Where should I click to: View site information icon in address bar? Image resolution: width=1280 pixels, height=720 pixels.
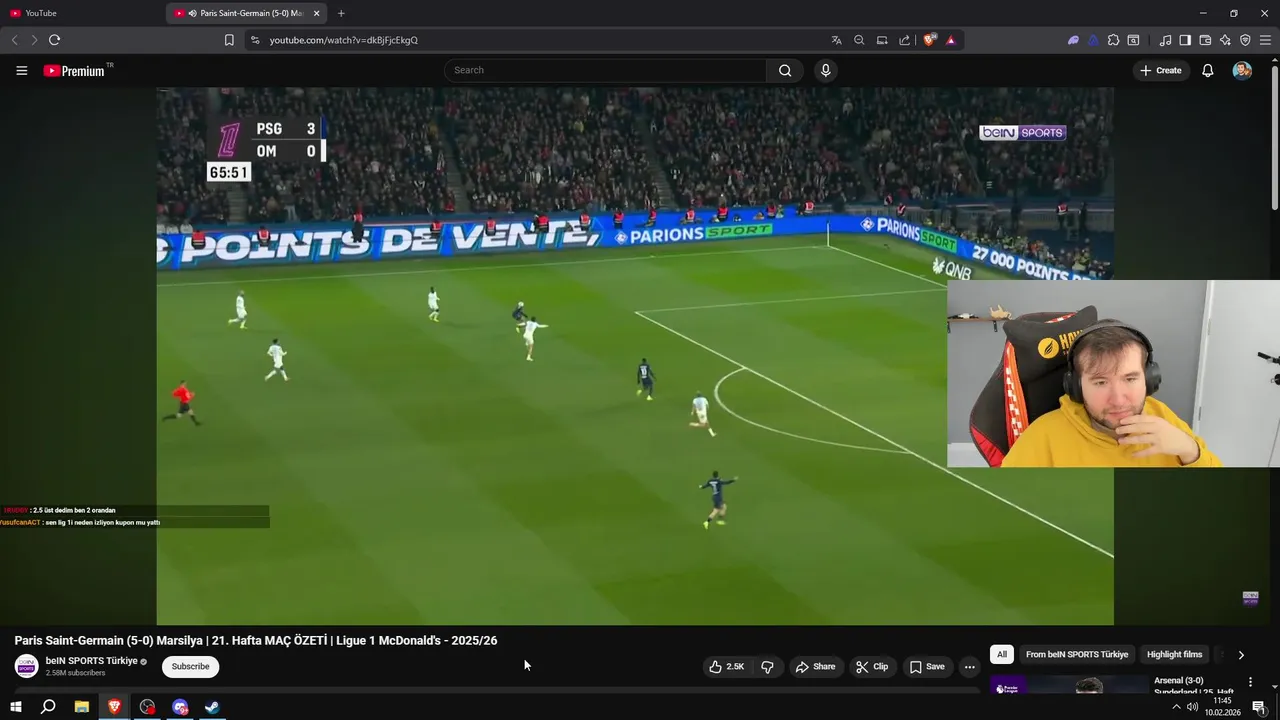pos(255,40)
